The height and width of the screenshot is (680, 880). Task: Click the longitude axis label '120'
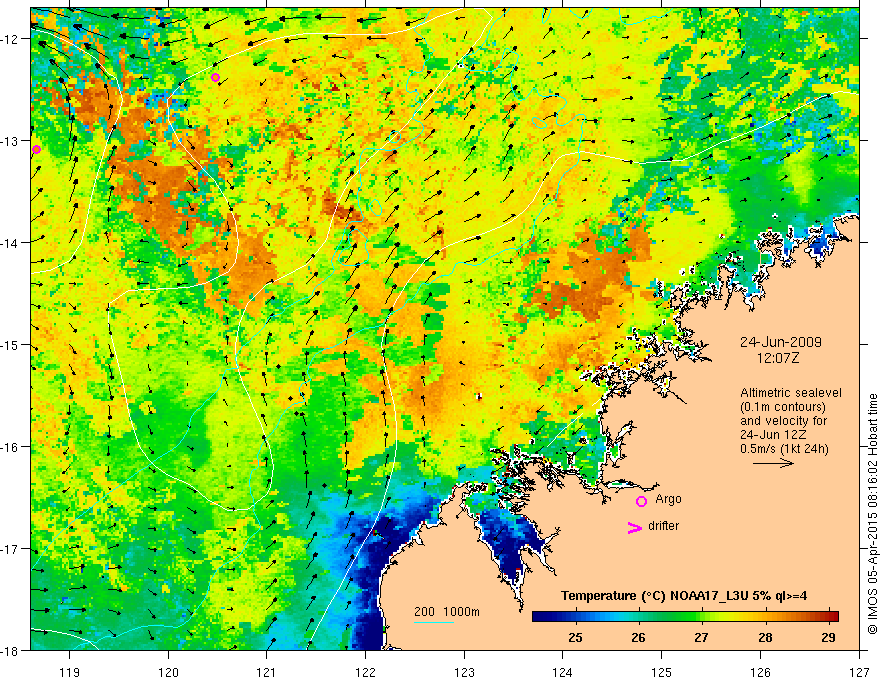coord(168,672)
